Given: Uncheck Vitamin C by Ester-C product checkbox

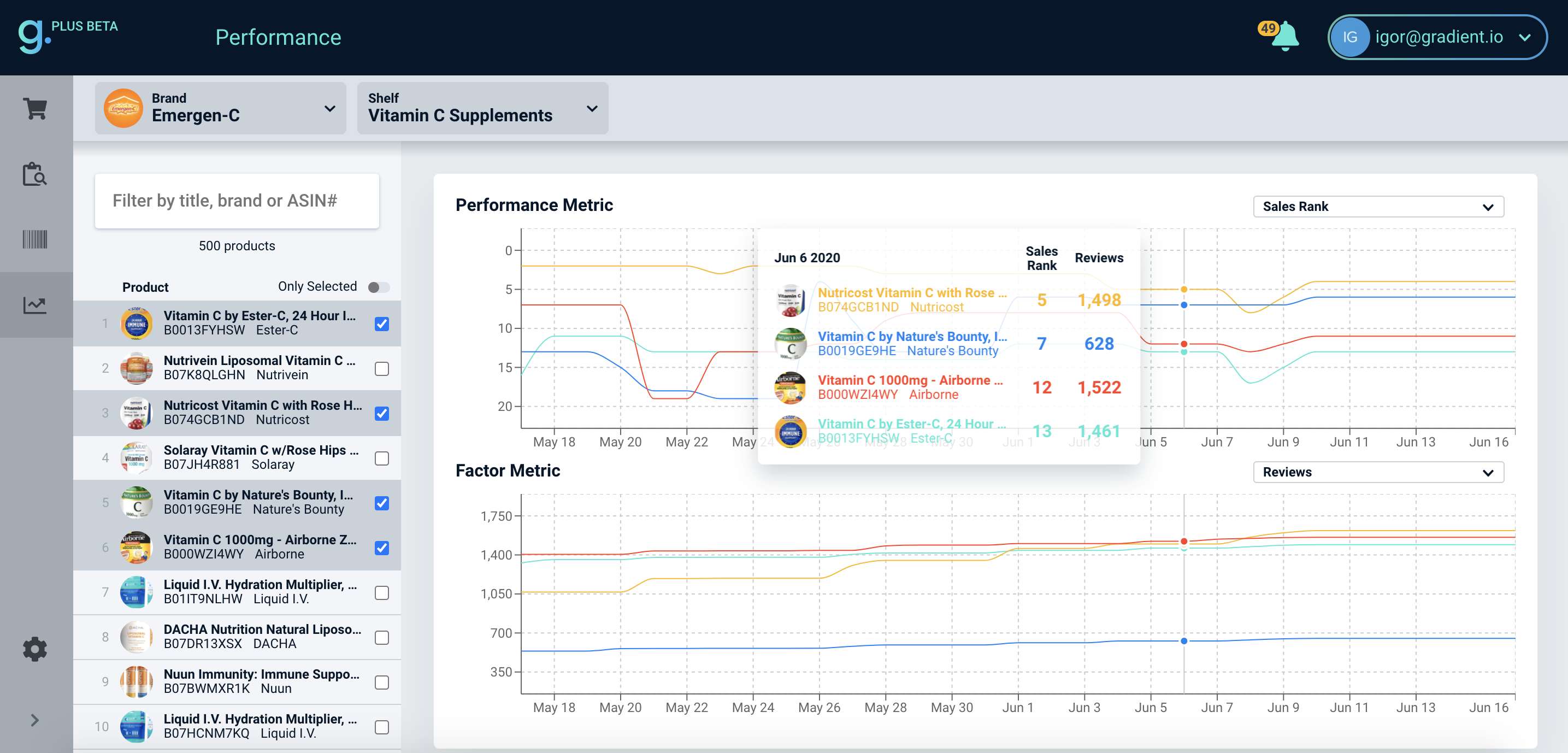Looking at the screenshot, I should [x=382, y=324].
